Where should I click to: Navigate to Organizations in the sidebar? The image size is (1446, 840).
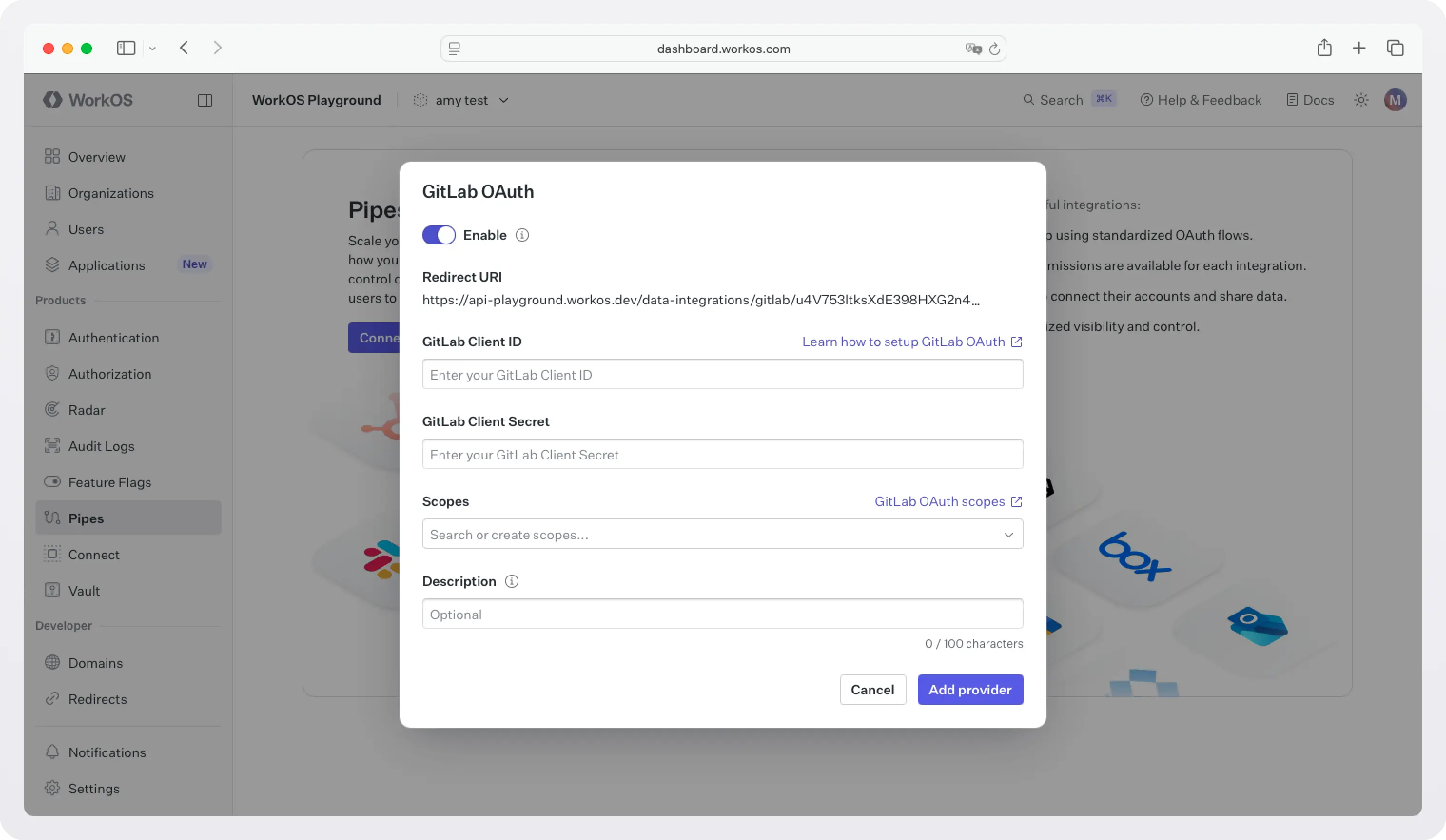coord(111,194)
